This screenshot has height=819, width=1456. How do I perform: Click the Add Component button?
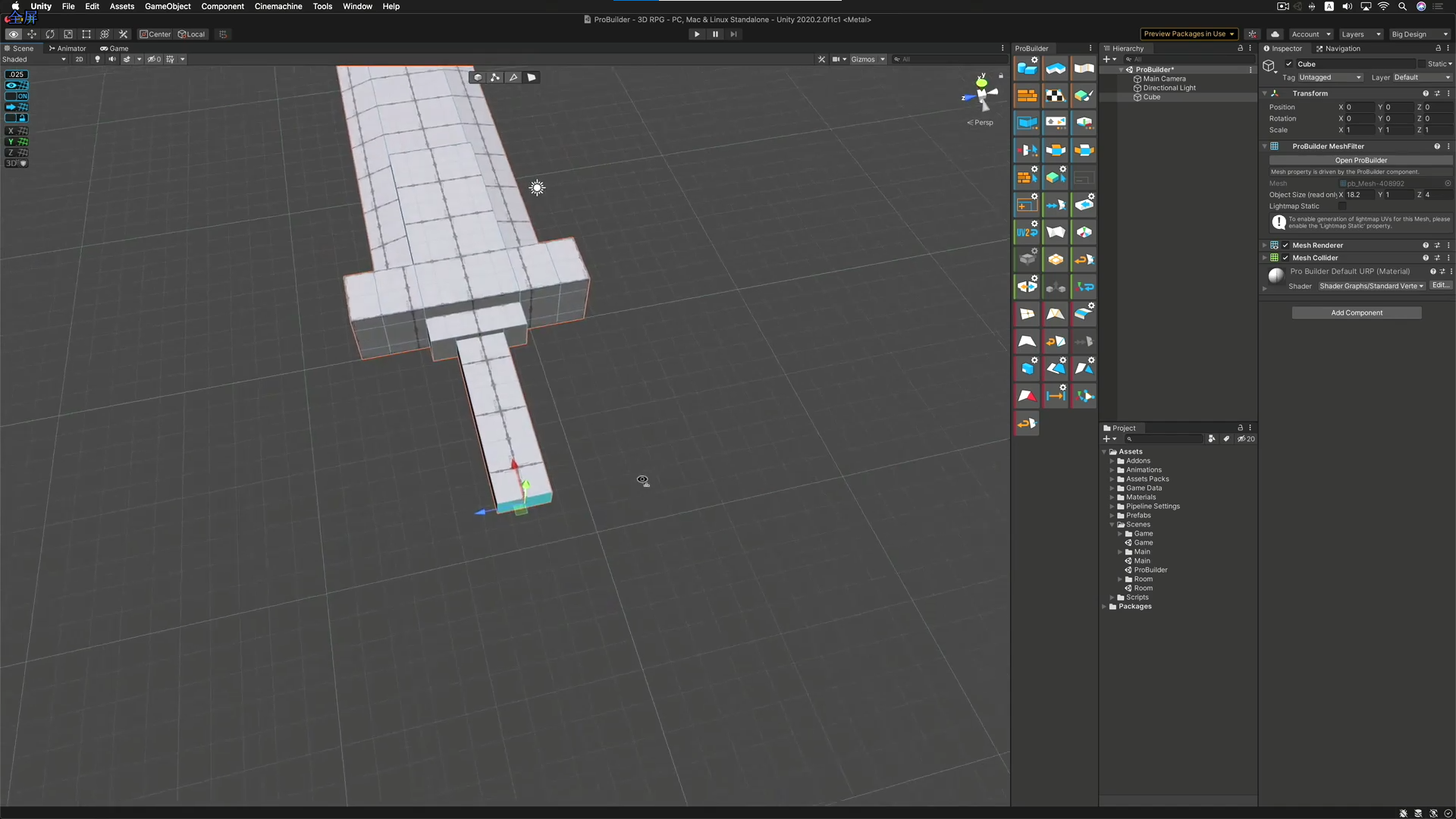tap(1356, 312)
